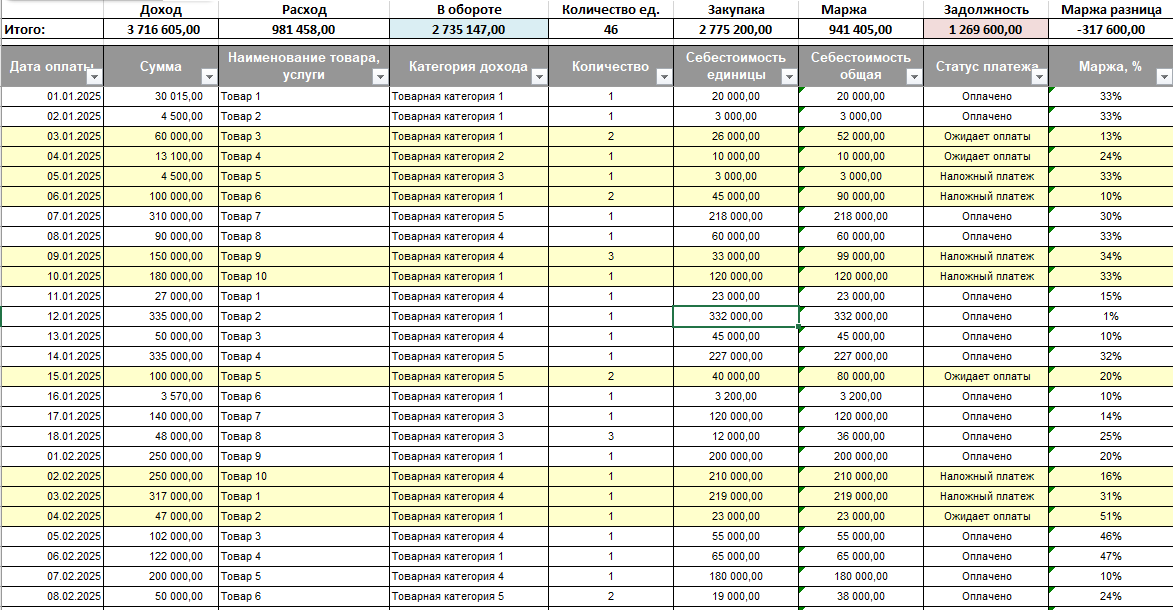The width and height of the screenshot is (1176, 610).
Task: Select the sum cell 48 000,00
Action: [161, 437]
